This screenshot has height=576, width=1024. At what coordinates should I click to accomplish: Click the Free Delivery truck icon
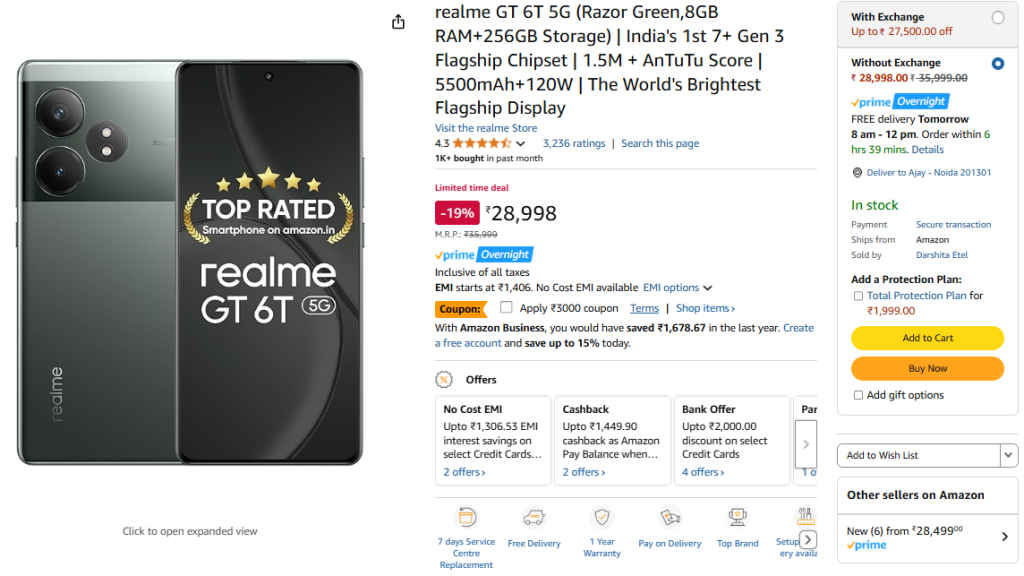point(534,517)
